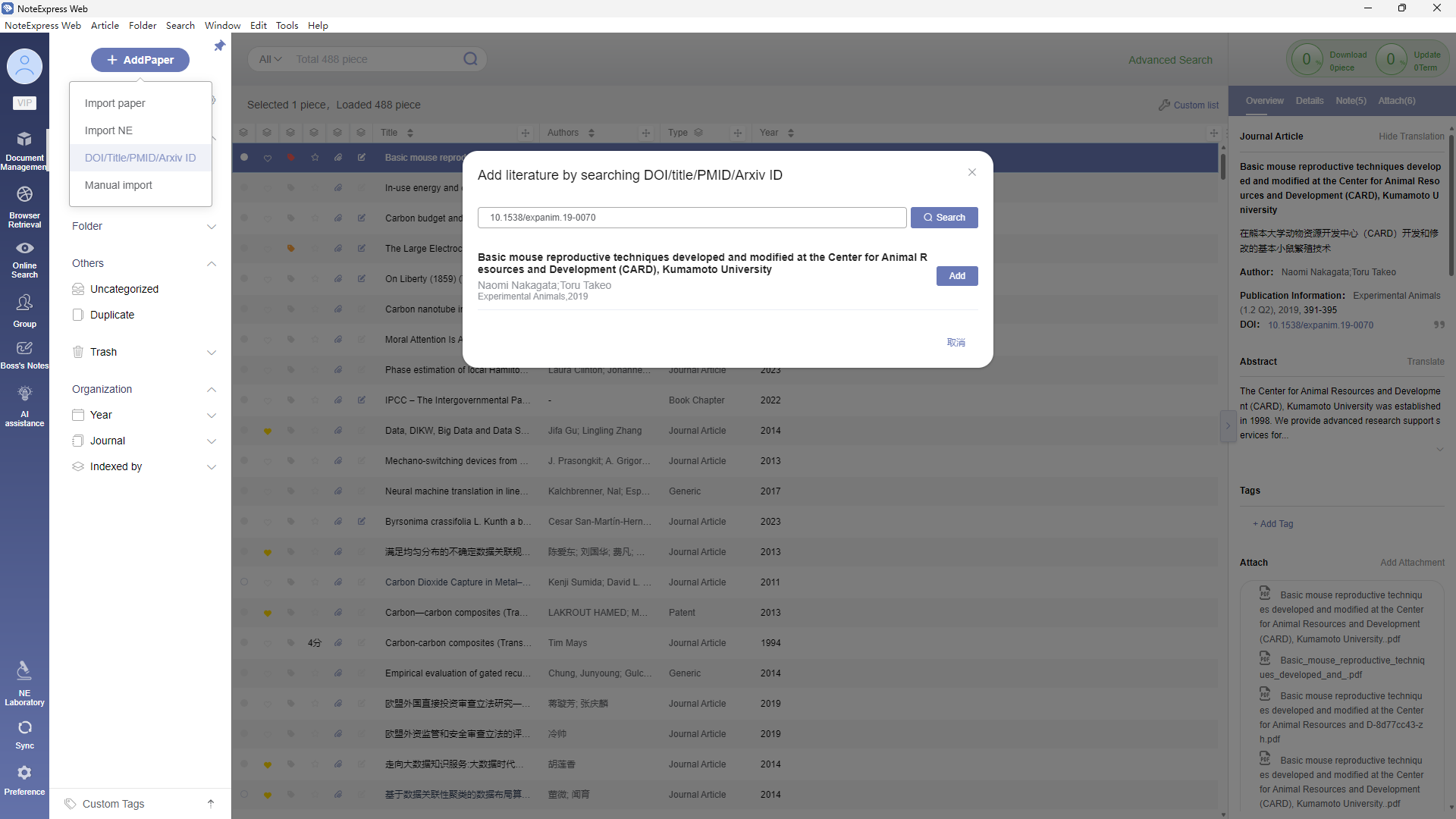Toggle selection circle of Carbon Dioxide Capture row
Image resolution: width=1456 pixels, height=819 pixels.
(244, 582)
